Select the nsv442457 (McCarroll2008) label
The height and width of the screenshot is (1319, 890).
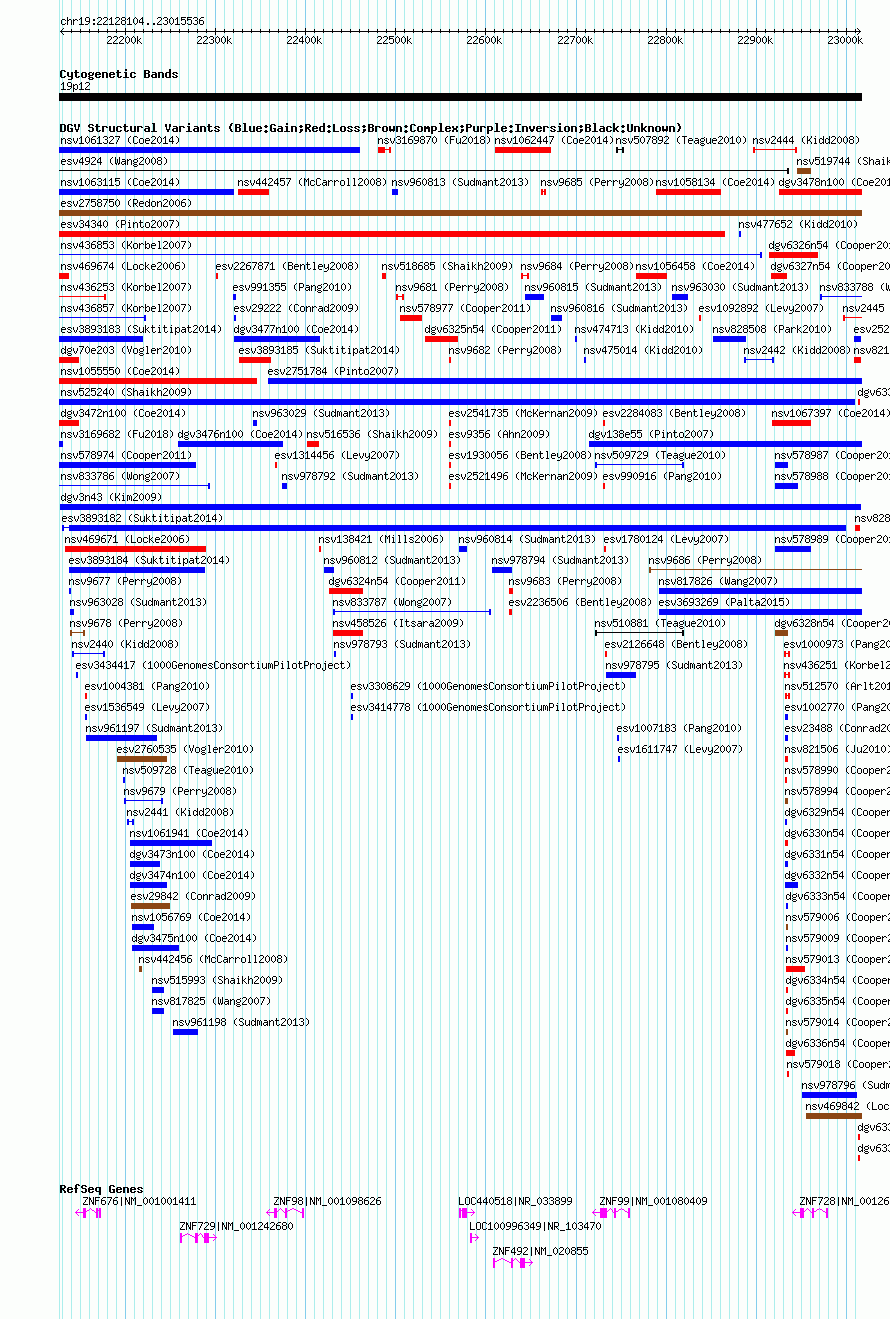[312, 182]
